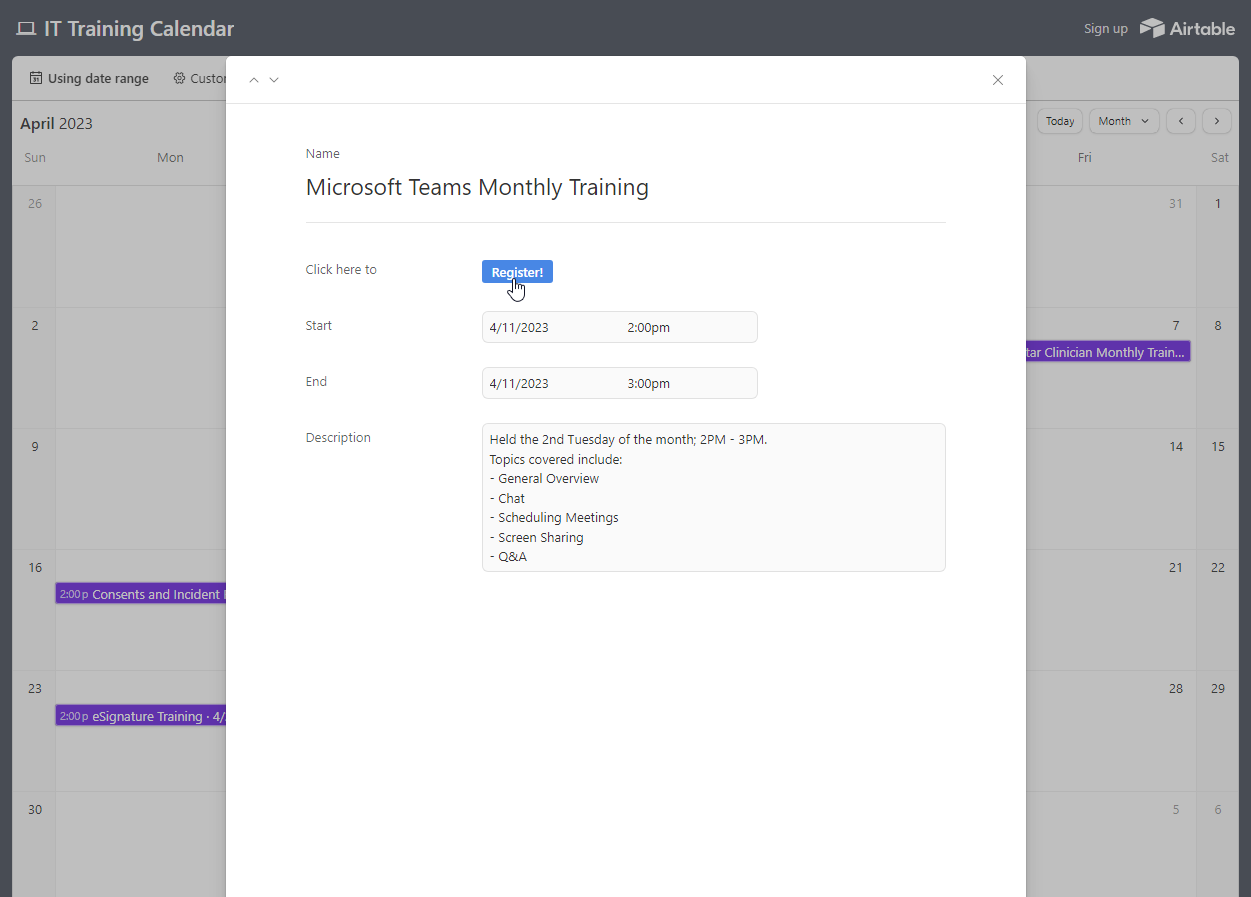The image size is (1251, 897).
Task: Click day 30 in the calendar
Action: 35,809
